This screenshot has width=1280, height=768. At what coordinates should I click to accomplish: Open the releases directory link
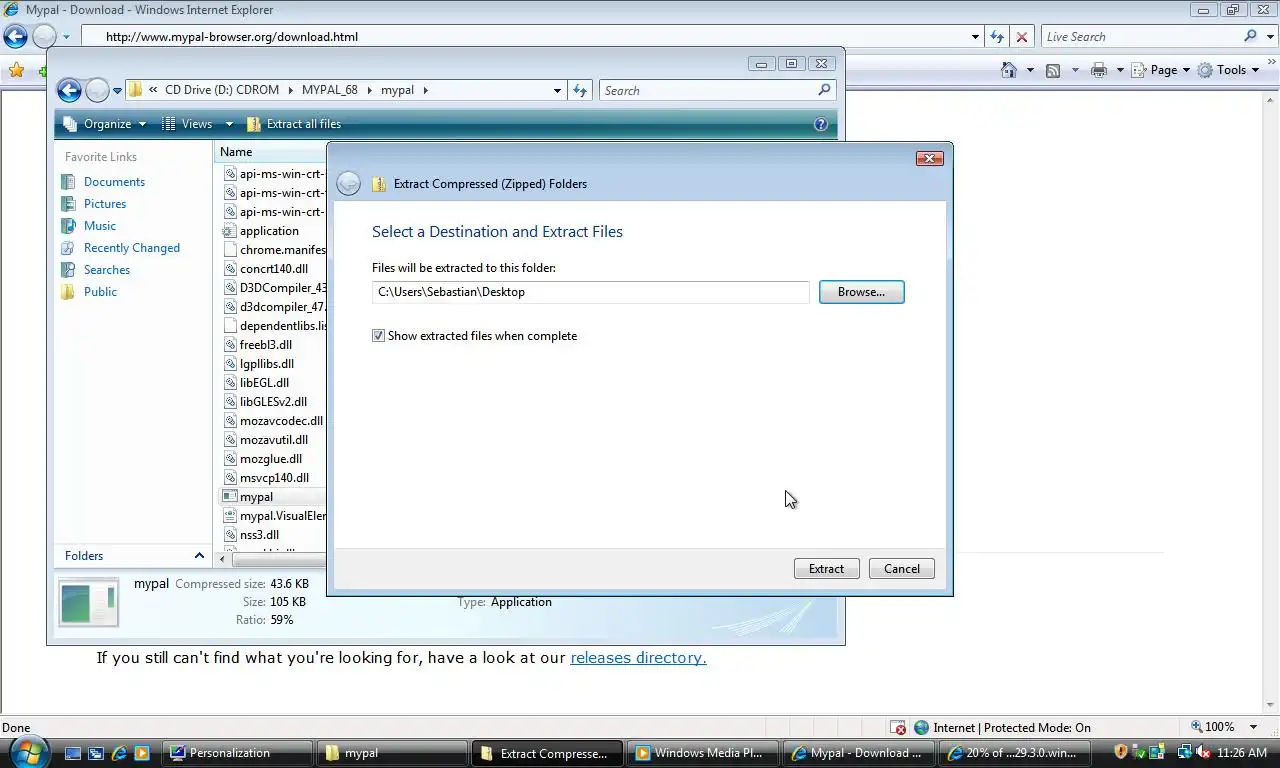click(638, 658)
